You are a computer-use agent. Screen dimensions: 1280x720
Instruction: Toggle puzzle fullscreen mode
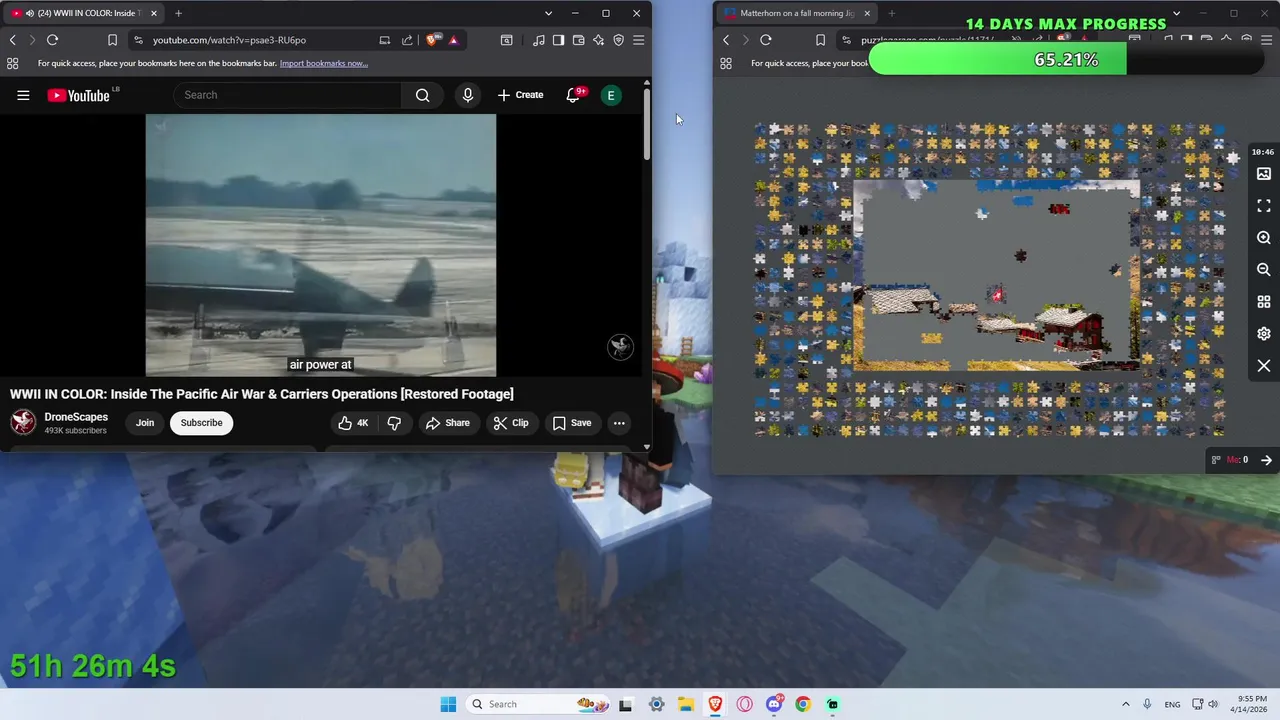pos(1264,206)
